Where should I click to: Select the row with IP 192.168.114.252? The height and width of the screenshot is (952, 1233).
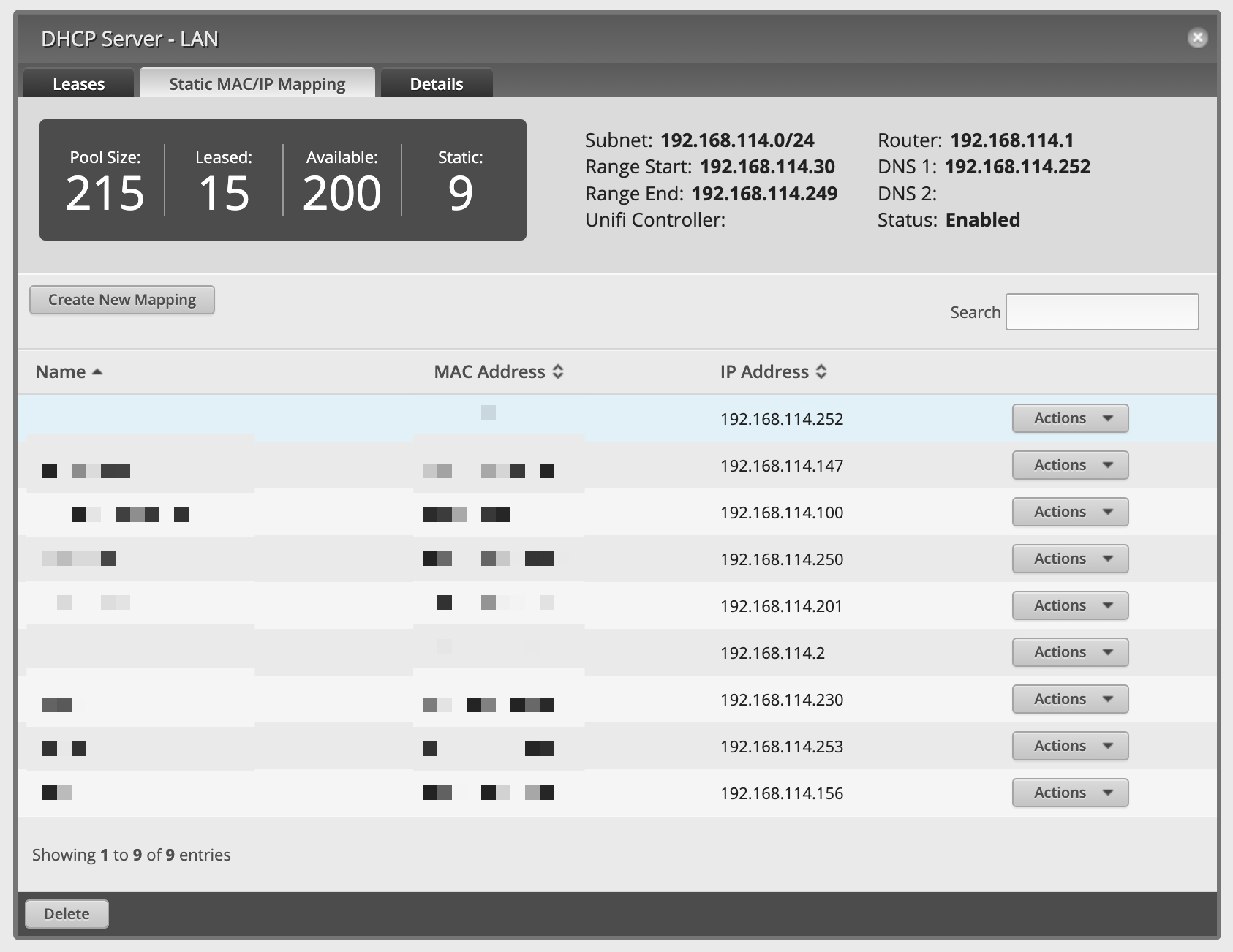[781, 419]
